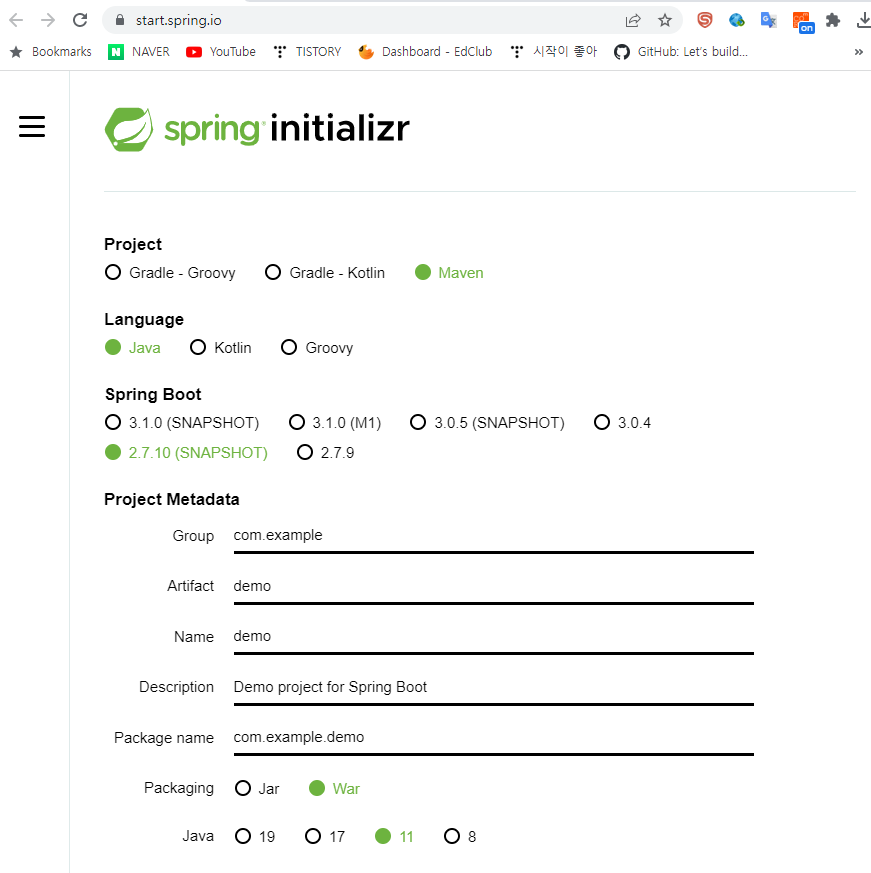The image size is (871, 873).
Task: Bookmark this page with star icon
Action: point(665,21)
